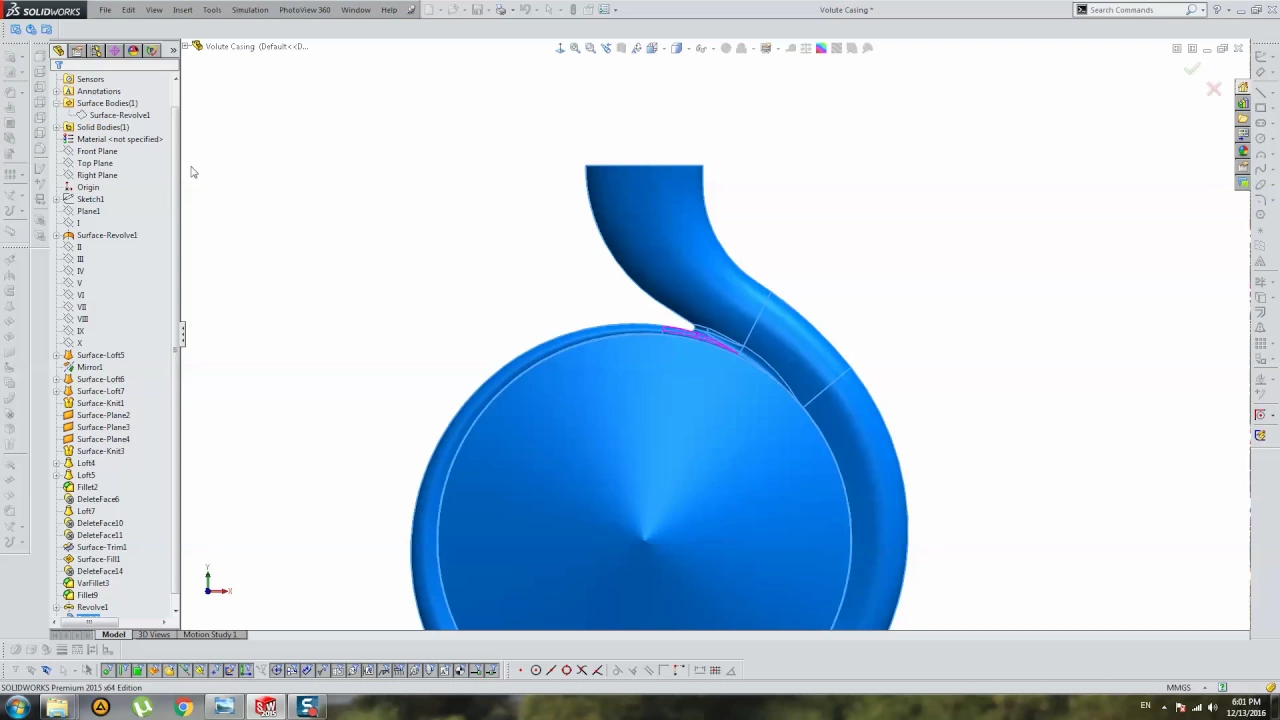Open SolidWorks Resources task pane tab
The image size is (1280, 720).
1243,87
